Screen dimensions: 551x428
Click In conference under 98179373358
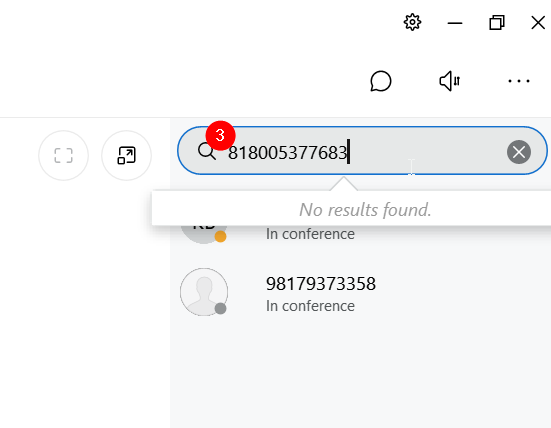[x=310, y=306]
